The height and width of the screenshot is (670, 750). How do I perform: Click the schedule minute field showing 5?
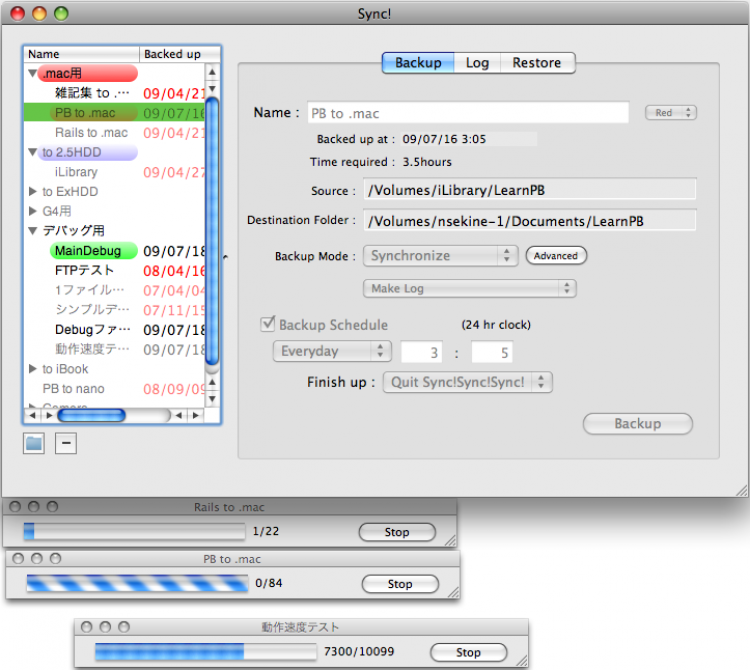(492, 352)
